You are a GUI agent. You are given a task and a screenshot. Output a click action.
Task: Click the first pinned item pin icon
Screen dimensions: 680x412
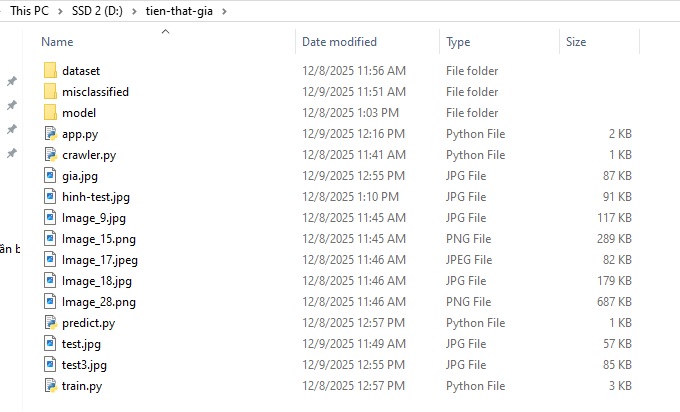12,81
